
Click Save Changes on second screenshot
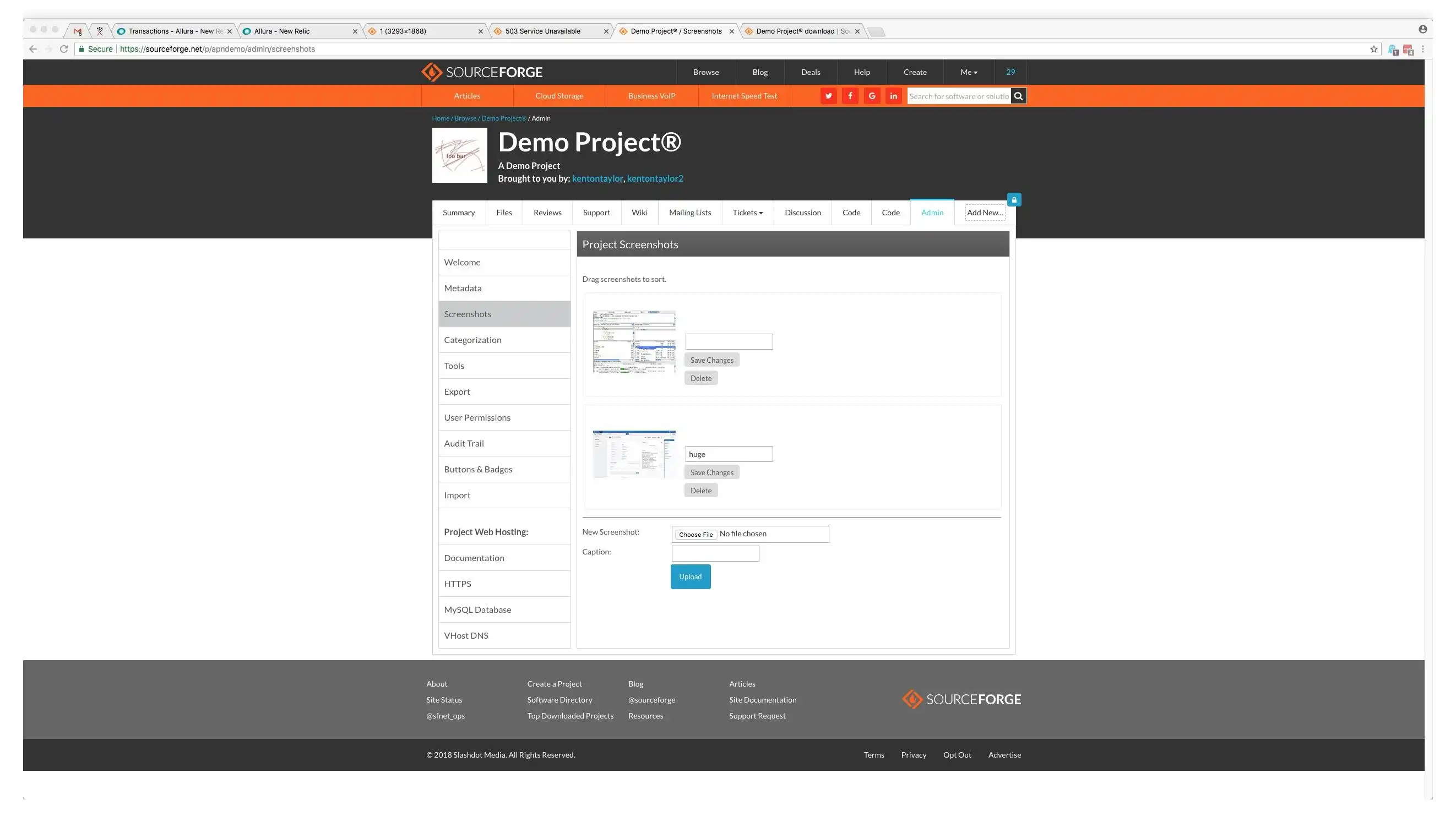[x=711, y=471]
